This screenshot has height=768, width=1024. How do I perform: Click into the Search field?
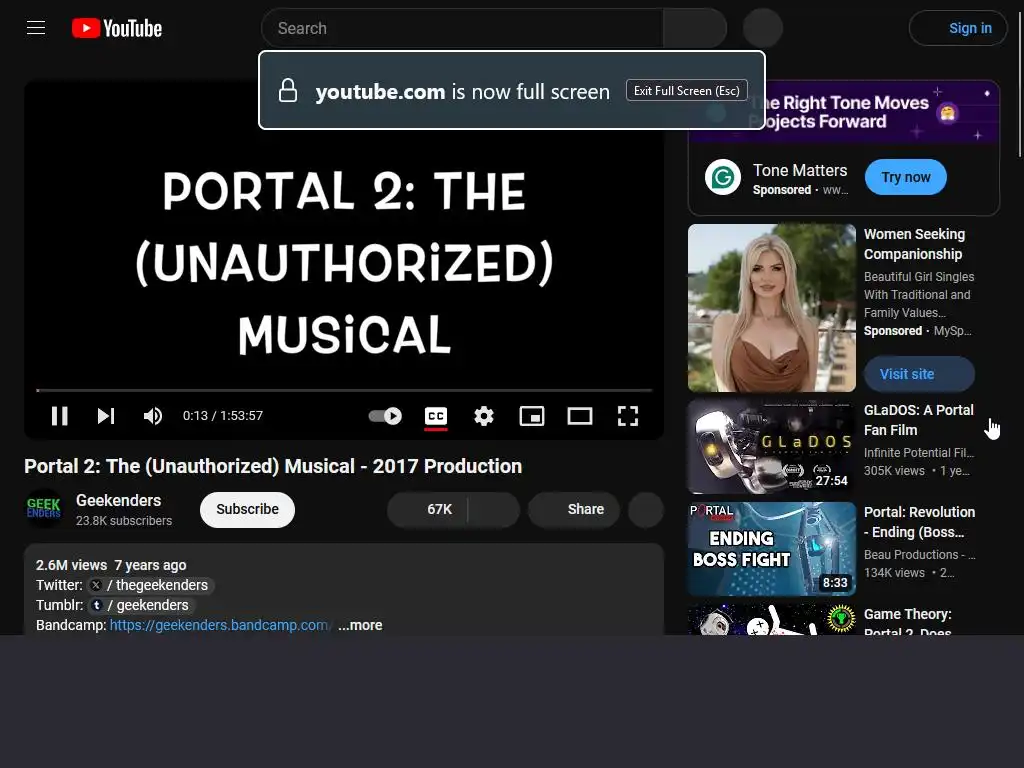click(x=462, y=28)
